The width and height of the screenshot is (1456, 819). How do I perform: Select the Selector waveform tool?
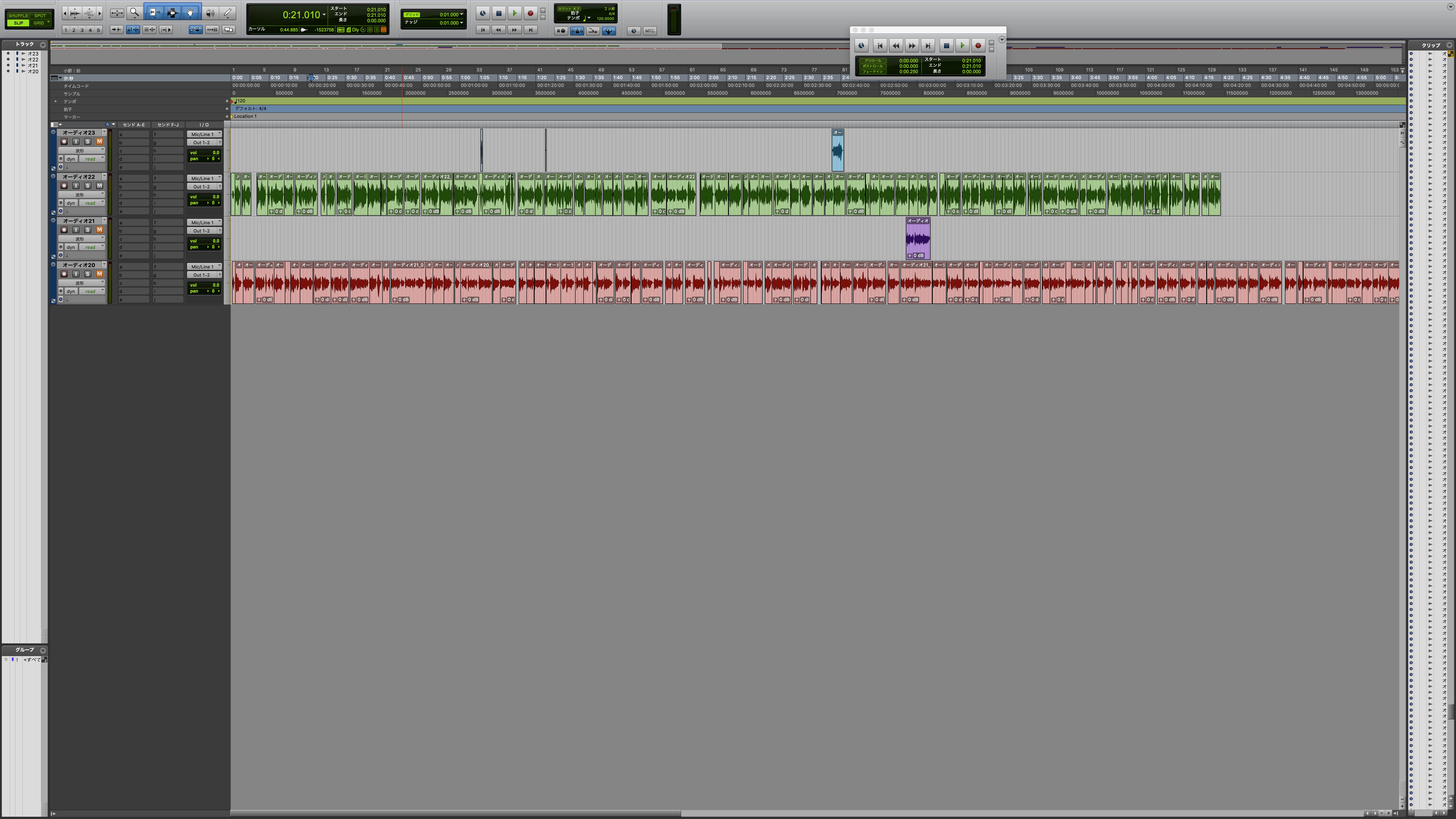click(172, 13)
